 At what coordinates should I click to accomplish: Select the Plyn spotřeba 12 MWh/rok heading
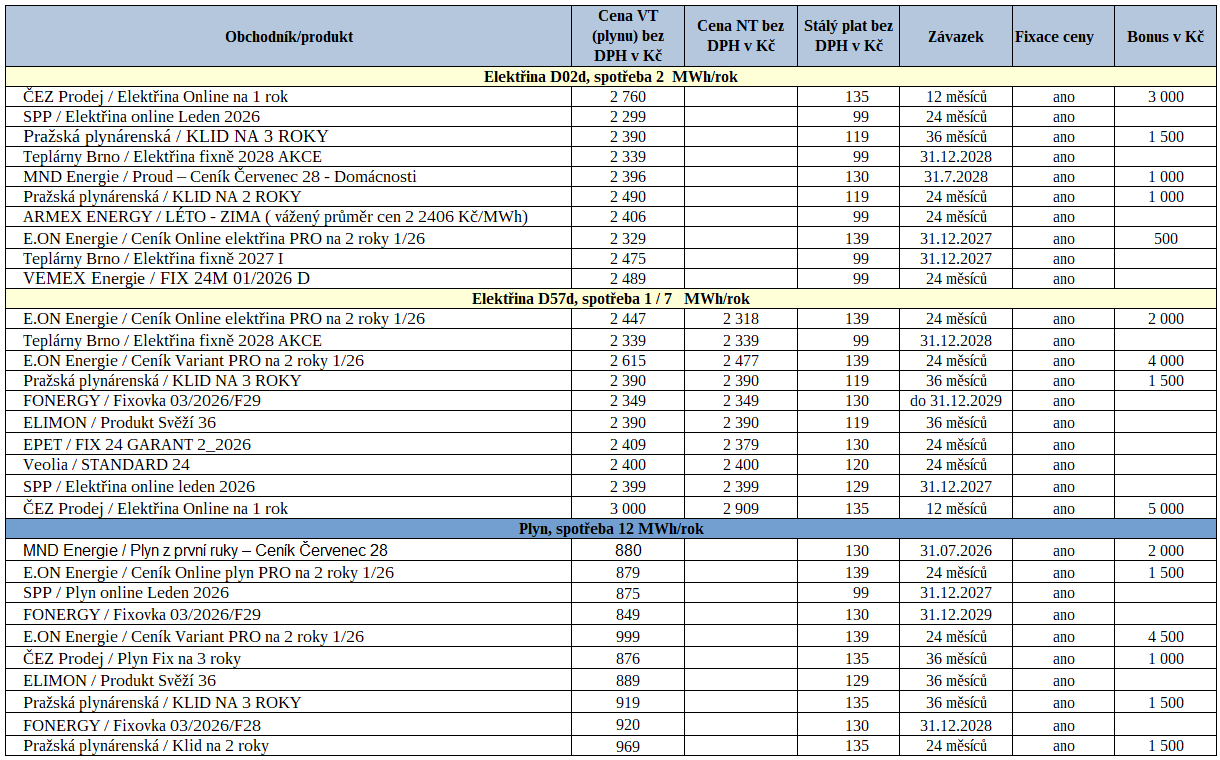tap(610, 529)
